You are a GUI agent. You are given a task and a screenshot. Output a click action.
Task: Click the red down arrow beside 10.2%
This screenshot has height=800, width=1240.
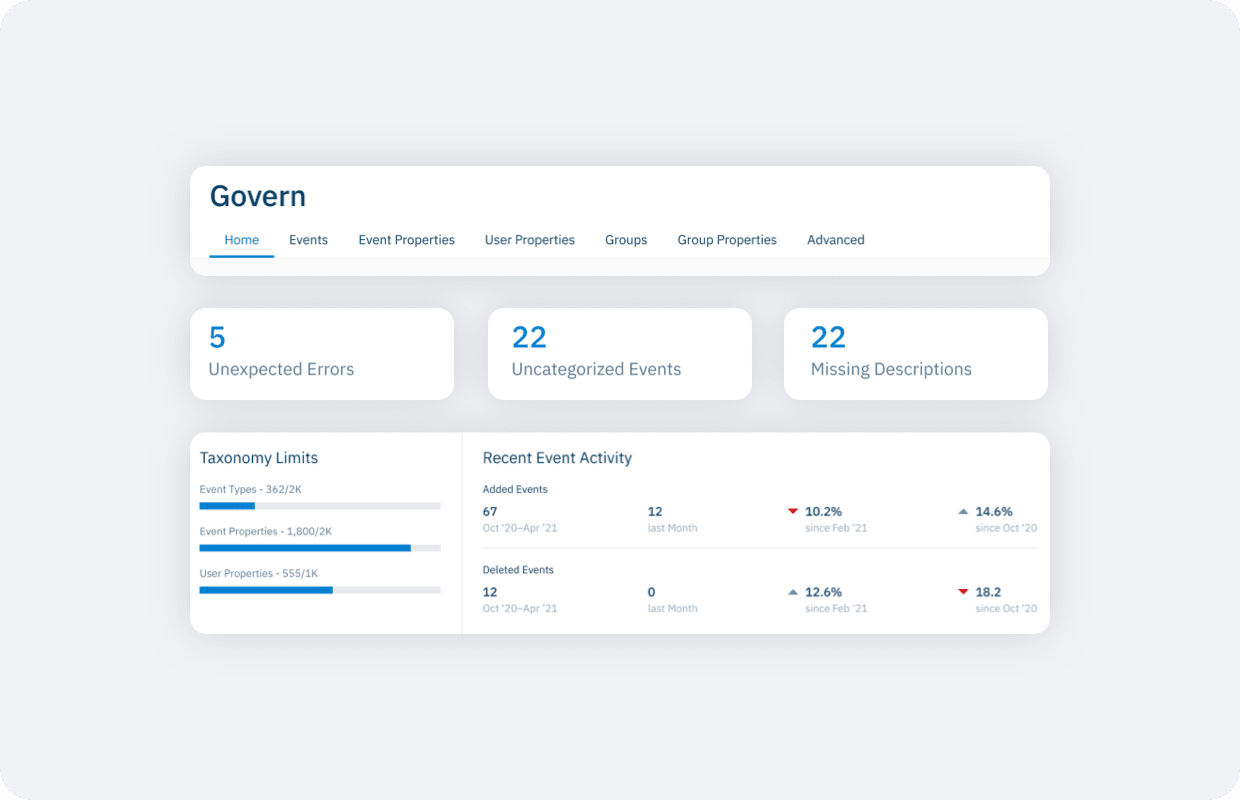[793, 511]
